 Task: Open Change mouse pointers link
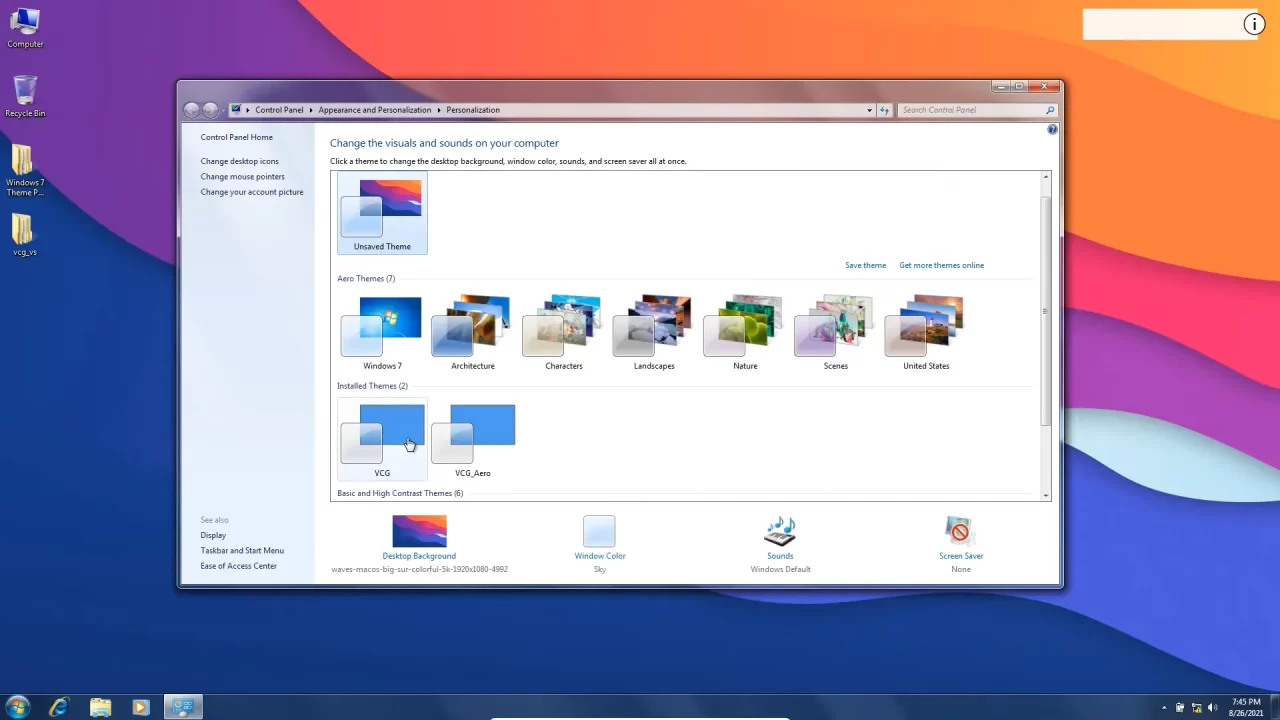[x=242, y=176]
